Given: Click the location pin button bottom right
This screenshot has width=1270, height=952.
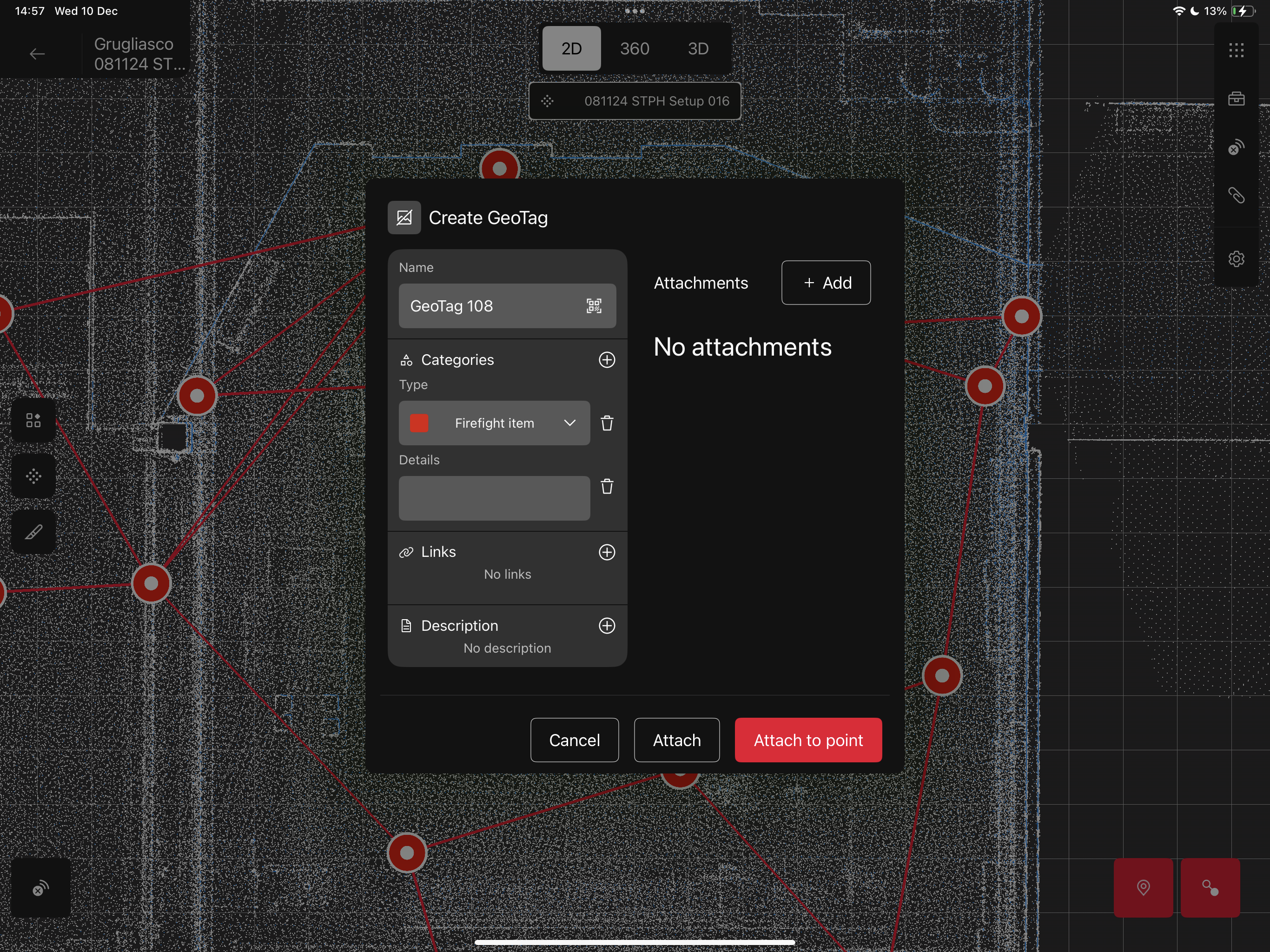Looking at the screenshot, I should click(x=1143, y=888).
